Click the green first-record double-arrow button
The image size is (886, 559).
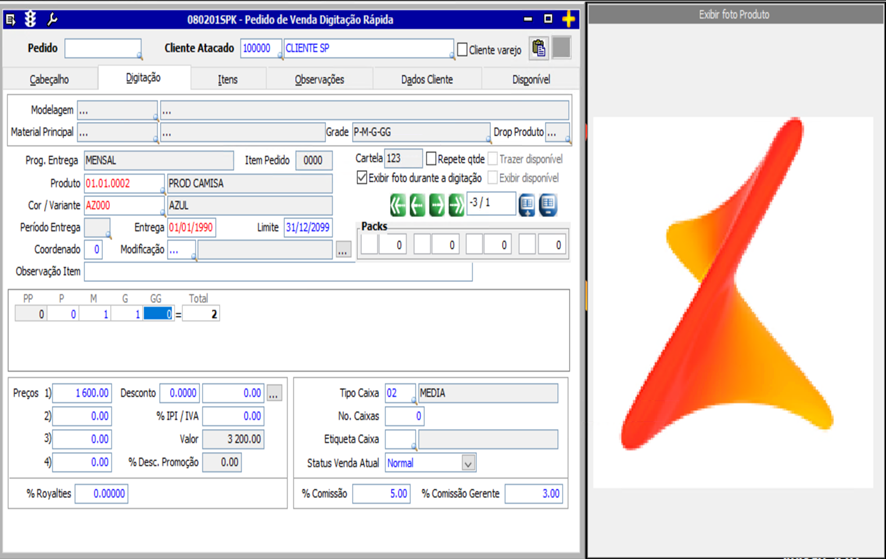pos(398,205)
